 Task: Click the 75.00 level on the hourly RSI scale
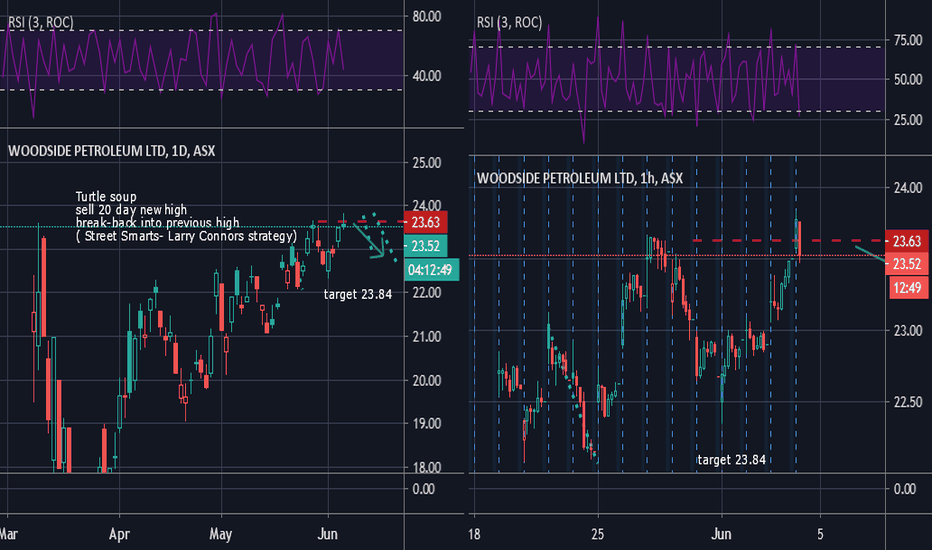[908, 40]
